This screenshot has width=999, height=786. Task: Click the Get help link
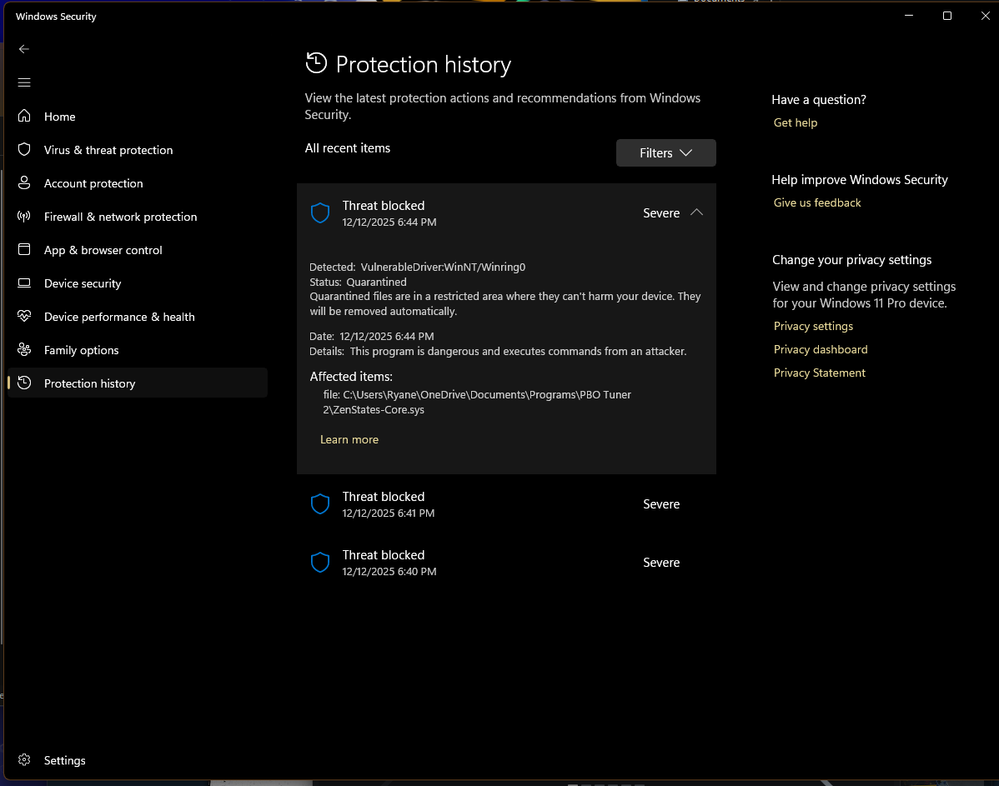point(795,123)
